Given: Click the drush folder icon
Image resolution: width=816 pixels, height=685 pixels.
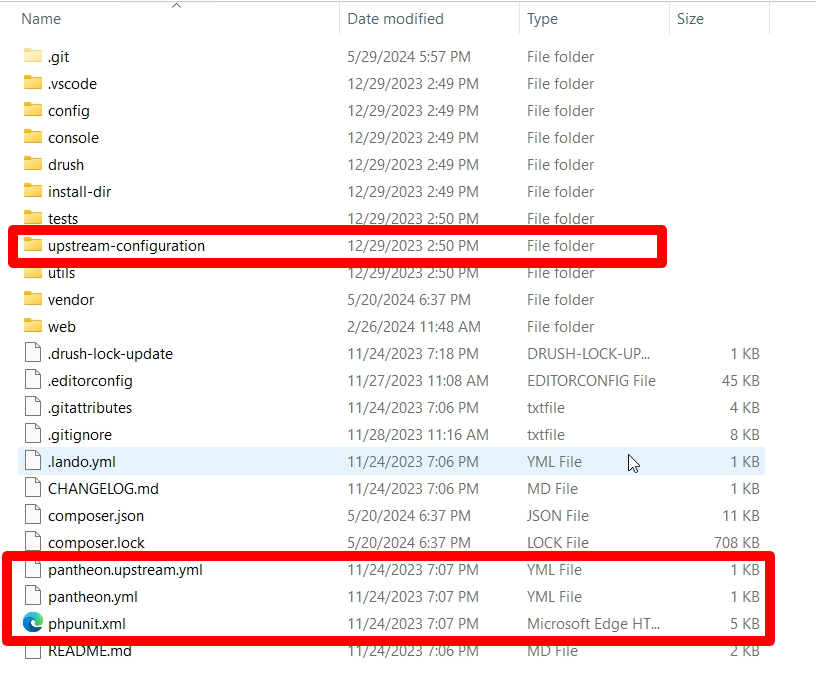Looking at the screenshot, I should coord(33,164).
